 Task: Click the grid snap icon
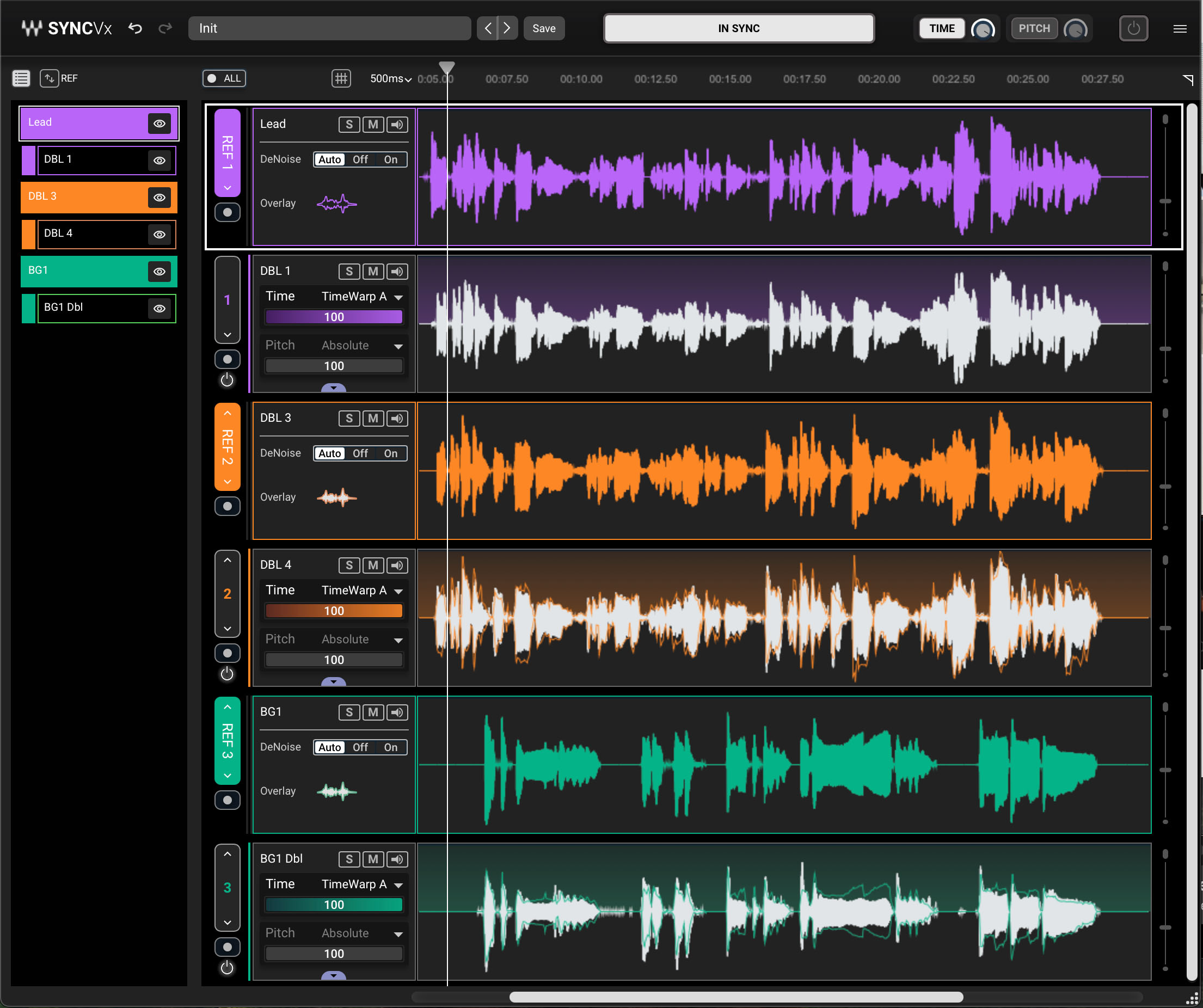point(341,78)
